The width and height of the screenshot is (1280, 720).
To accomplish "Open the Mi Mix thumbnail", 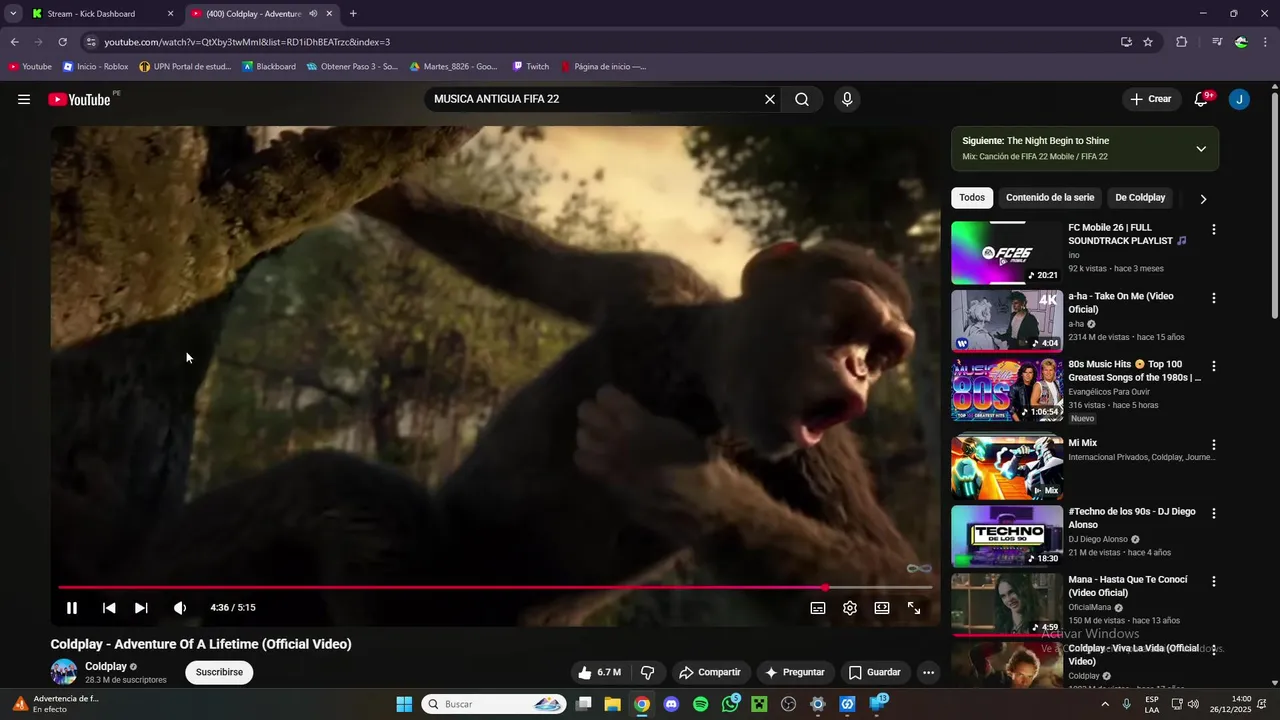I will pyautogui.click(x=1007, y=466).
